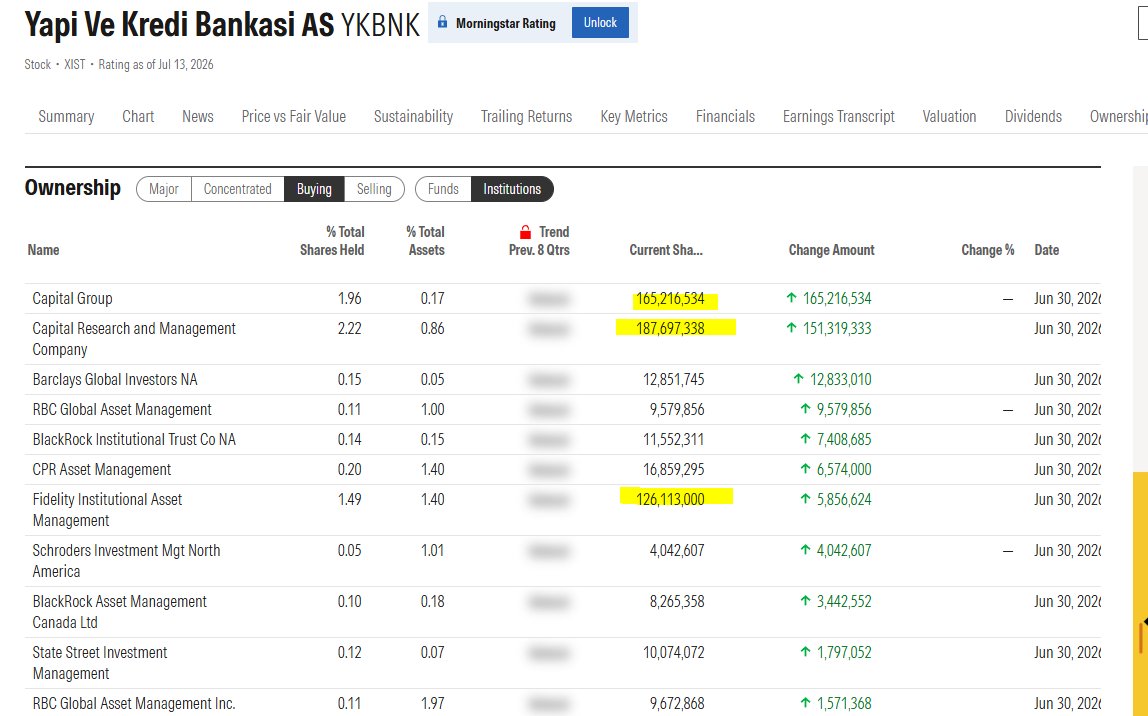
Task: Switch to the Institutions view
Action: [512, 189]
